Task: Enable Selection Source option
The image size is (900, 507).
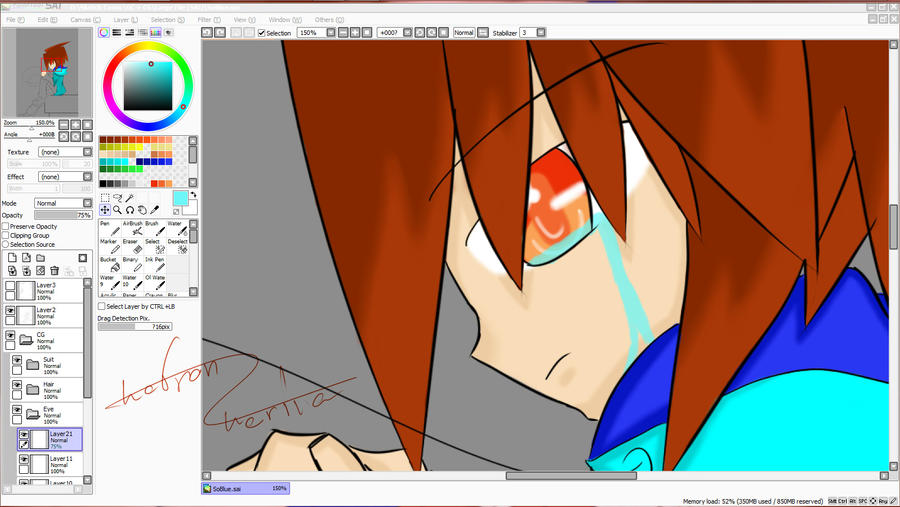Action: tap(6, 245)
